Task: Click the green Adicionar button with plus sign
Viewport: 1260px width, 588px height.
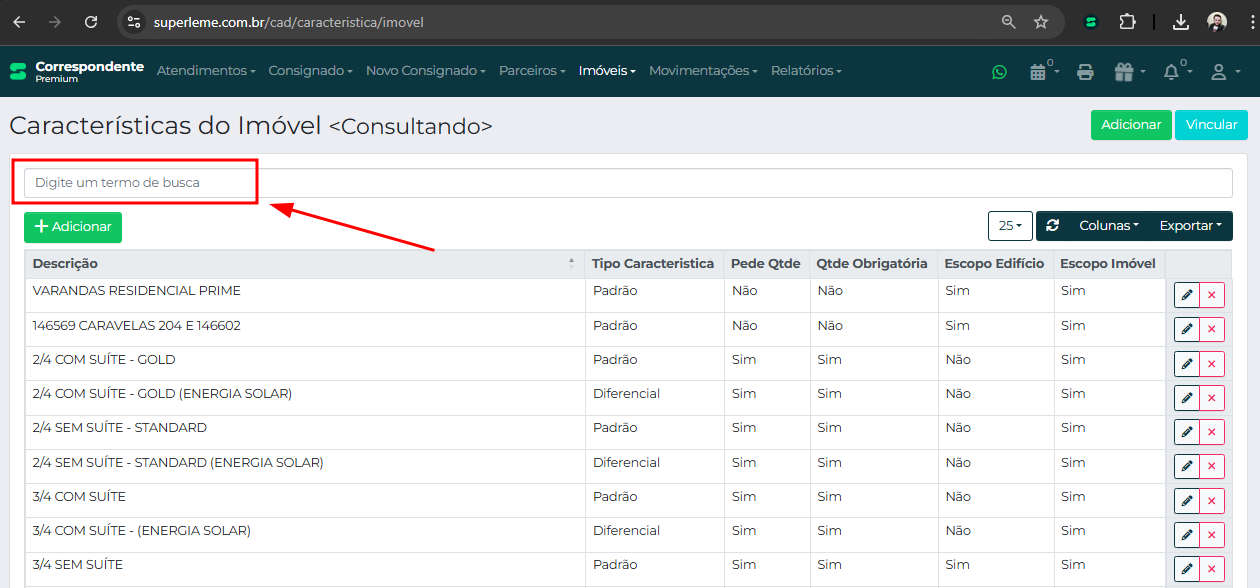Action: [73, 227]
